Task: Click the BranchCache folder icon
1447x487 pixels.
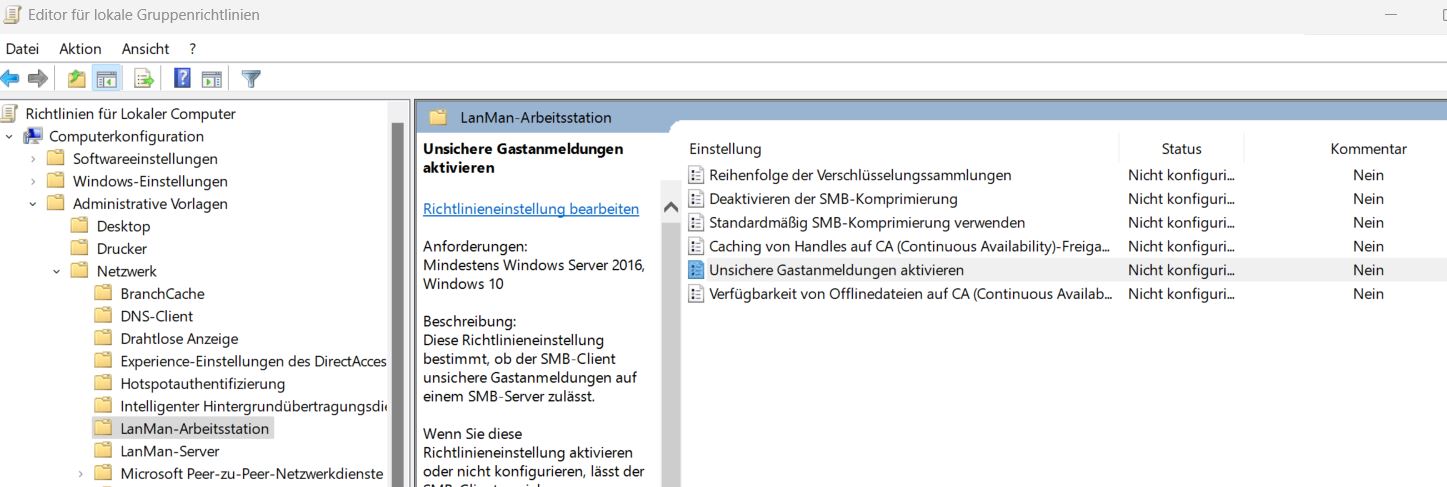Action: (x=103, y=294)
